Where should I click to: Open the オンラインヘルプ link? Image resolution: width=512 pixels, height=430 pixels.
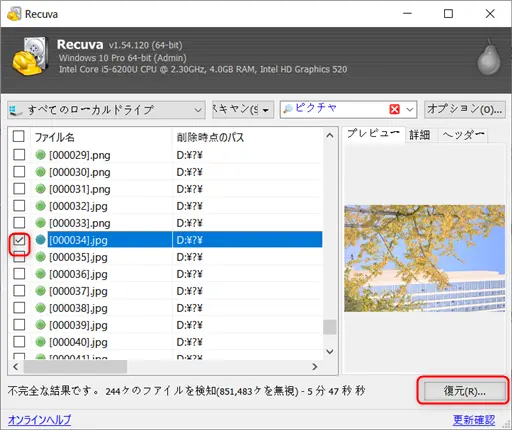click(x=39, y=420)
